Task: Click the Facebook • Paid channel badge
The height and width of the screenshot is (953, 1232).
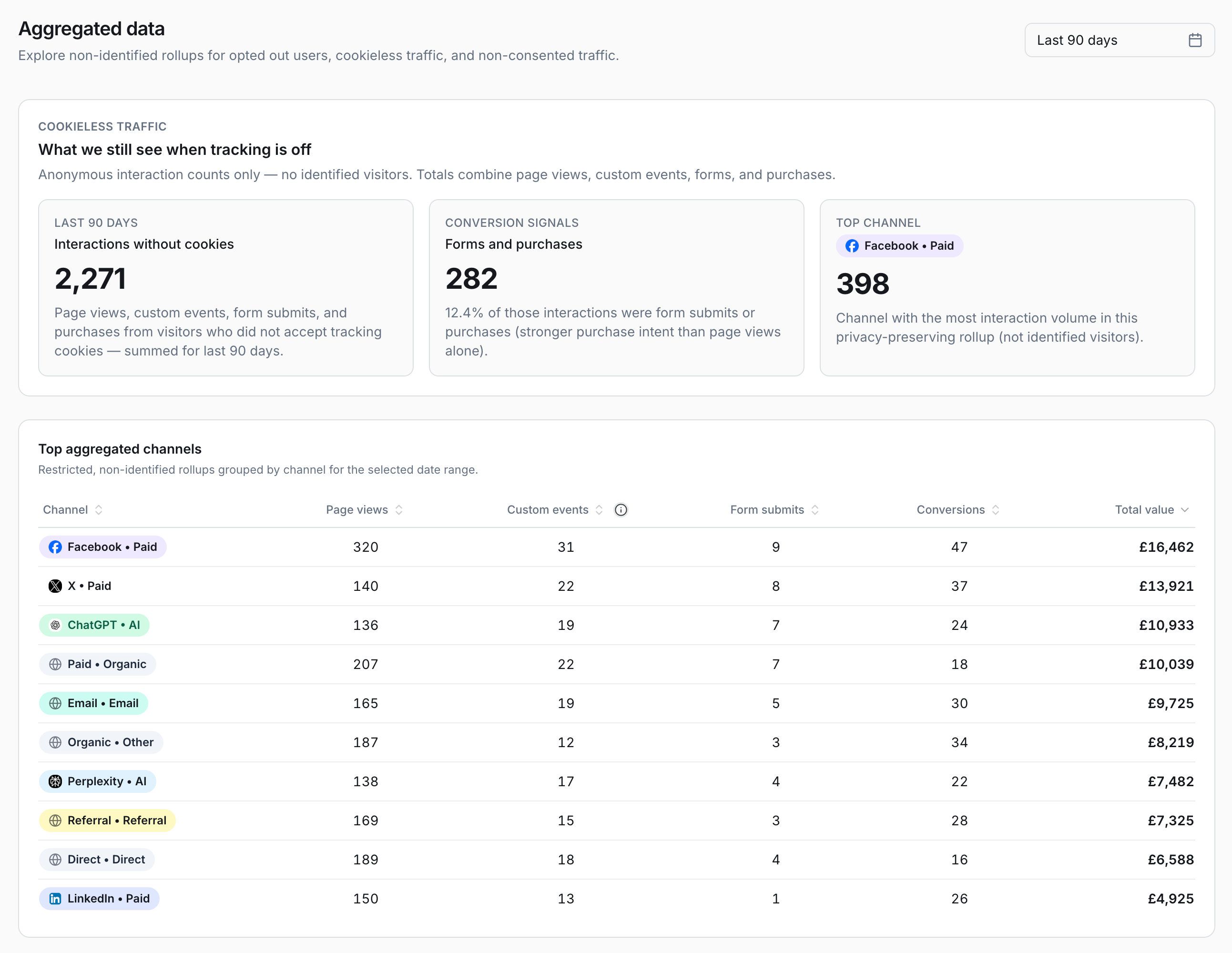Action: point(102,547)
